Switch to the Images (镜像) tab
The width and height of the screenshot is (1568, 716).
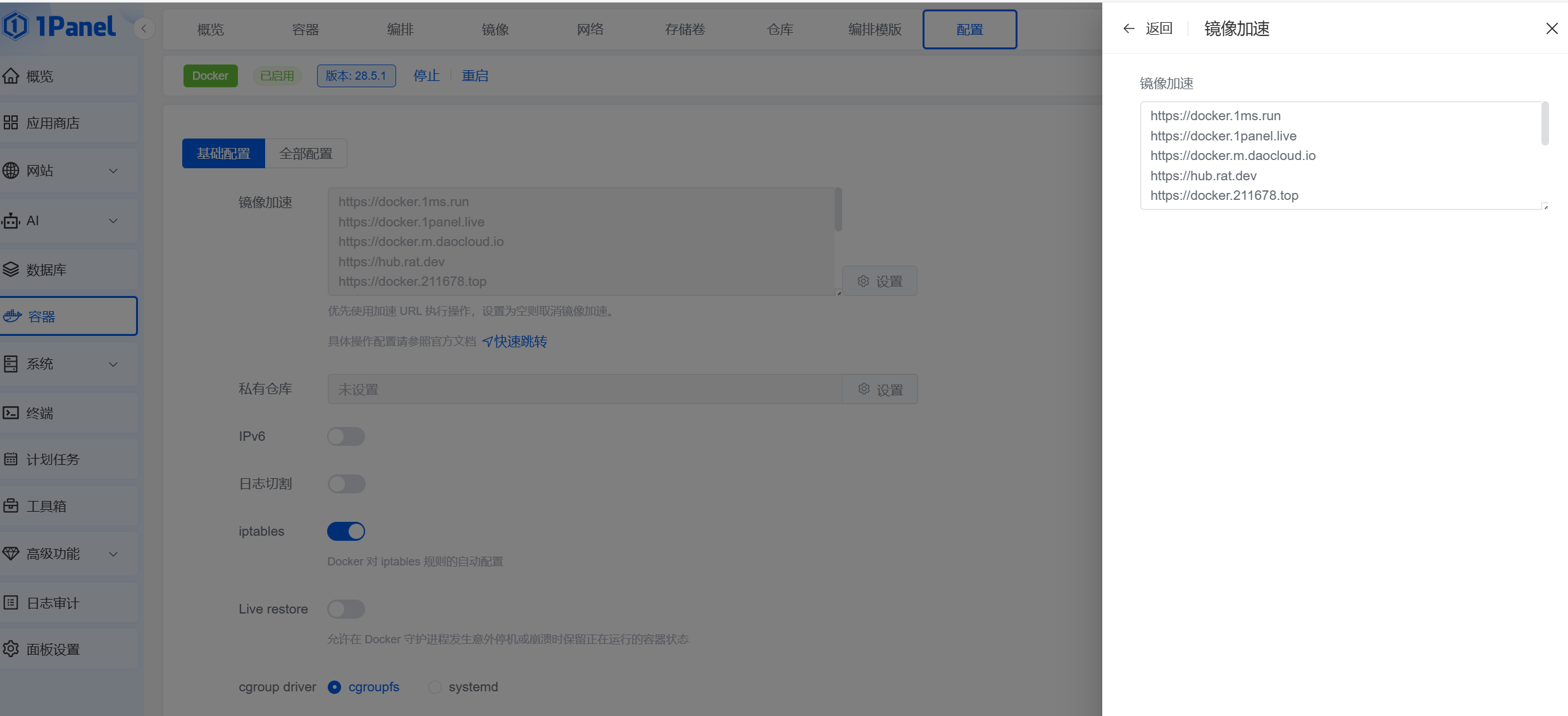click(495, 30)
